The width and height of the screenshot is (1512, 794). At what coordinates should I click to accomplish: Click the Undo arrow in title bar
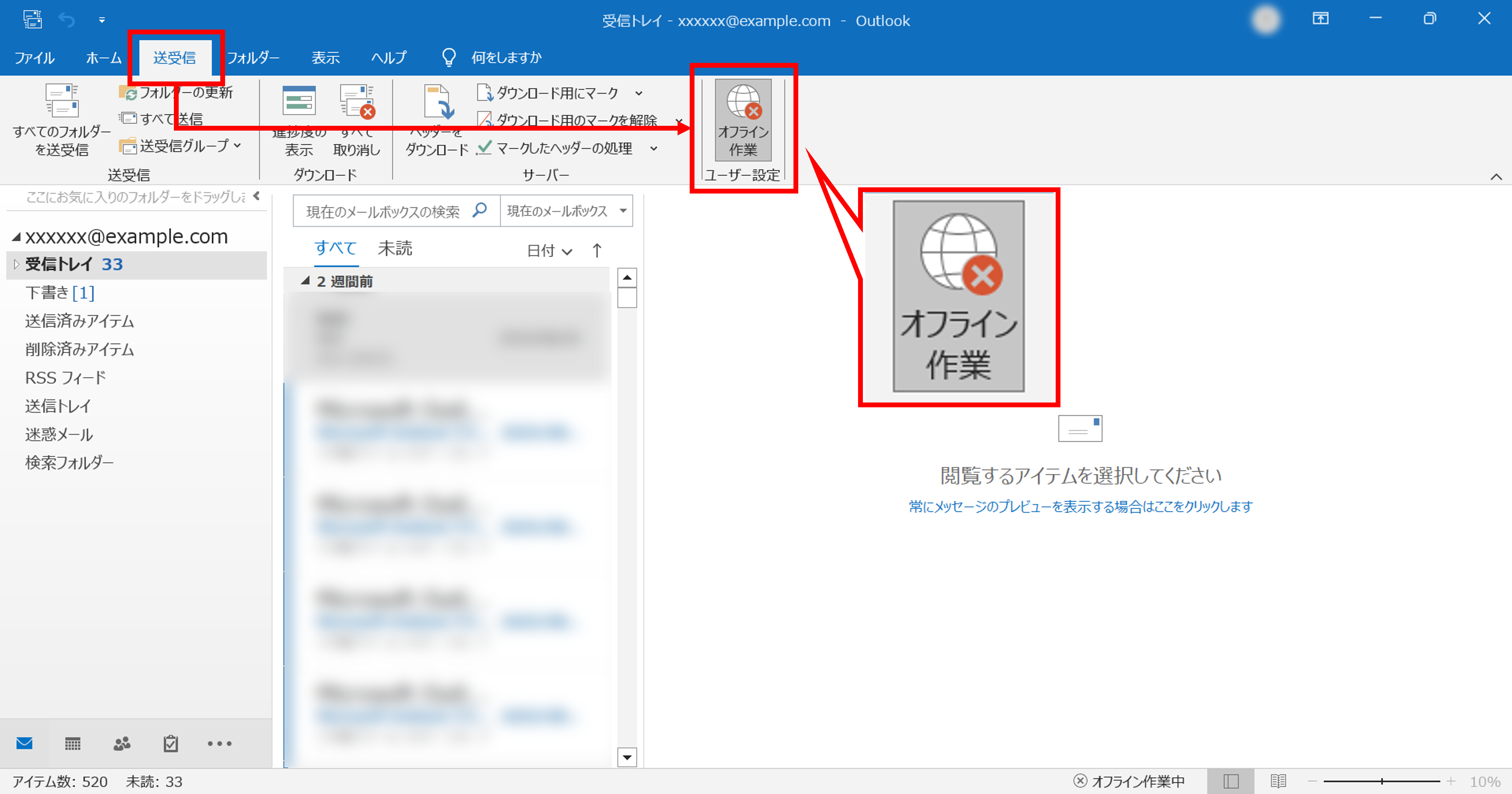(67, 21)
